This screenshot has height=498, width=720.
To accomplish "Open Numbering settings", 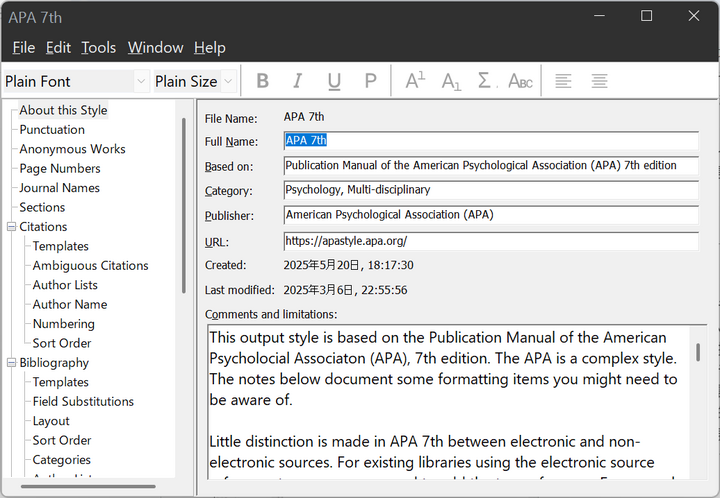I will point(64,324).
